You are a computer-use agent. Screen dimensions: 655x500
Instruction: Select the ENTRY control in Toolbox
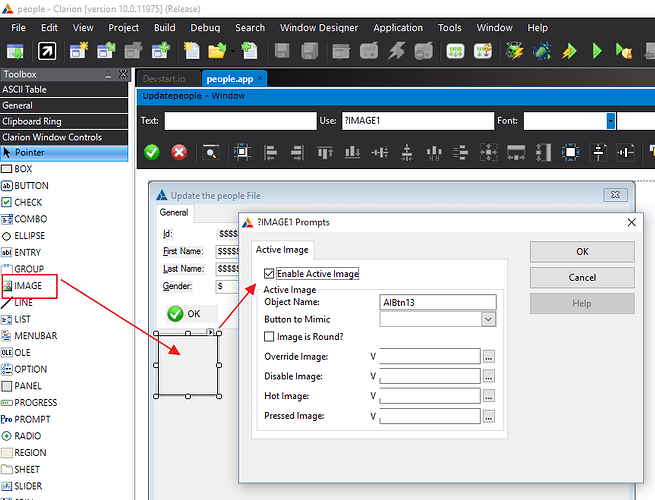click(21, 252)
